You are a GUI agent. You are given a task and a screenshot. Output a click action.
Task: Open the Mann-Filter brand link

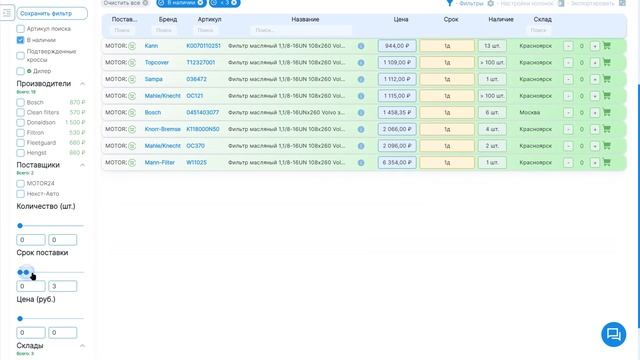pos(160,162)
